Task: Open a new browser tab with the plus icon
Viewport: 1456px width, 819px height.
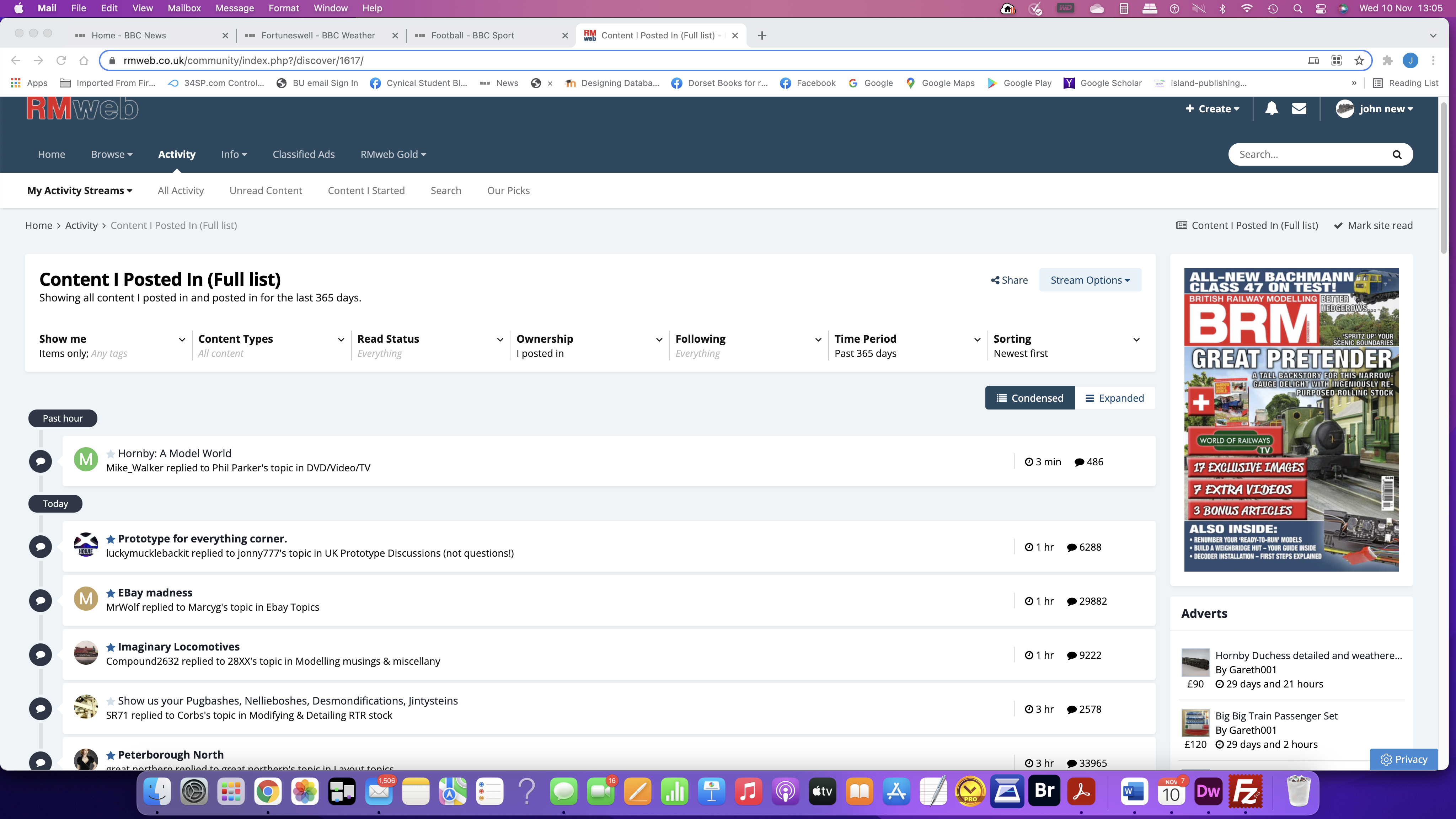Action: (762, 35)
